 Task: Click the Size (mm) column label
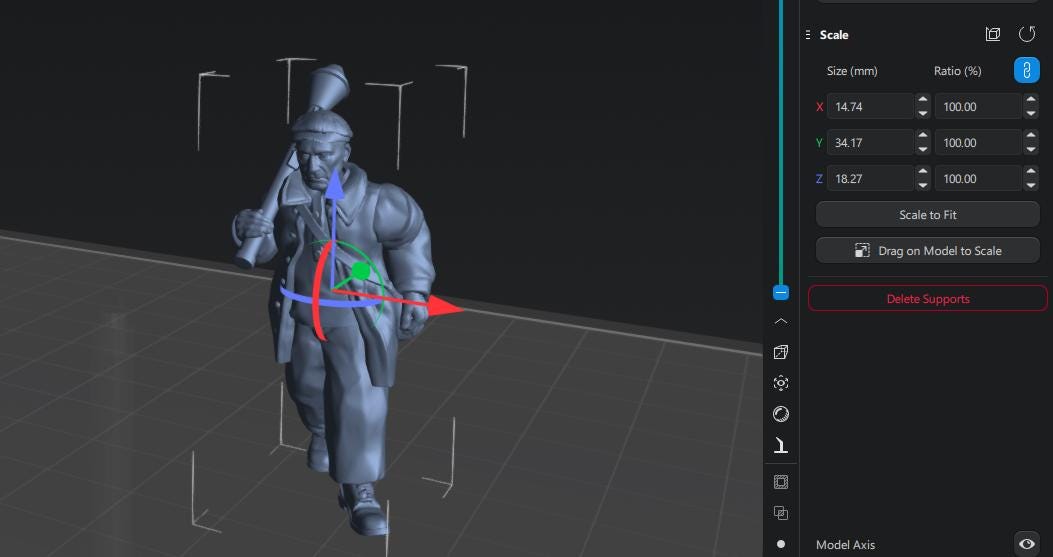tap(852, 71)
